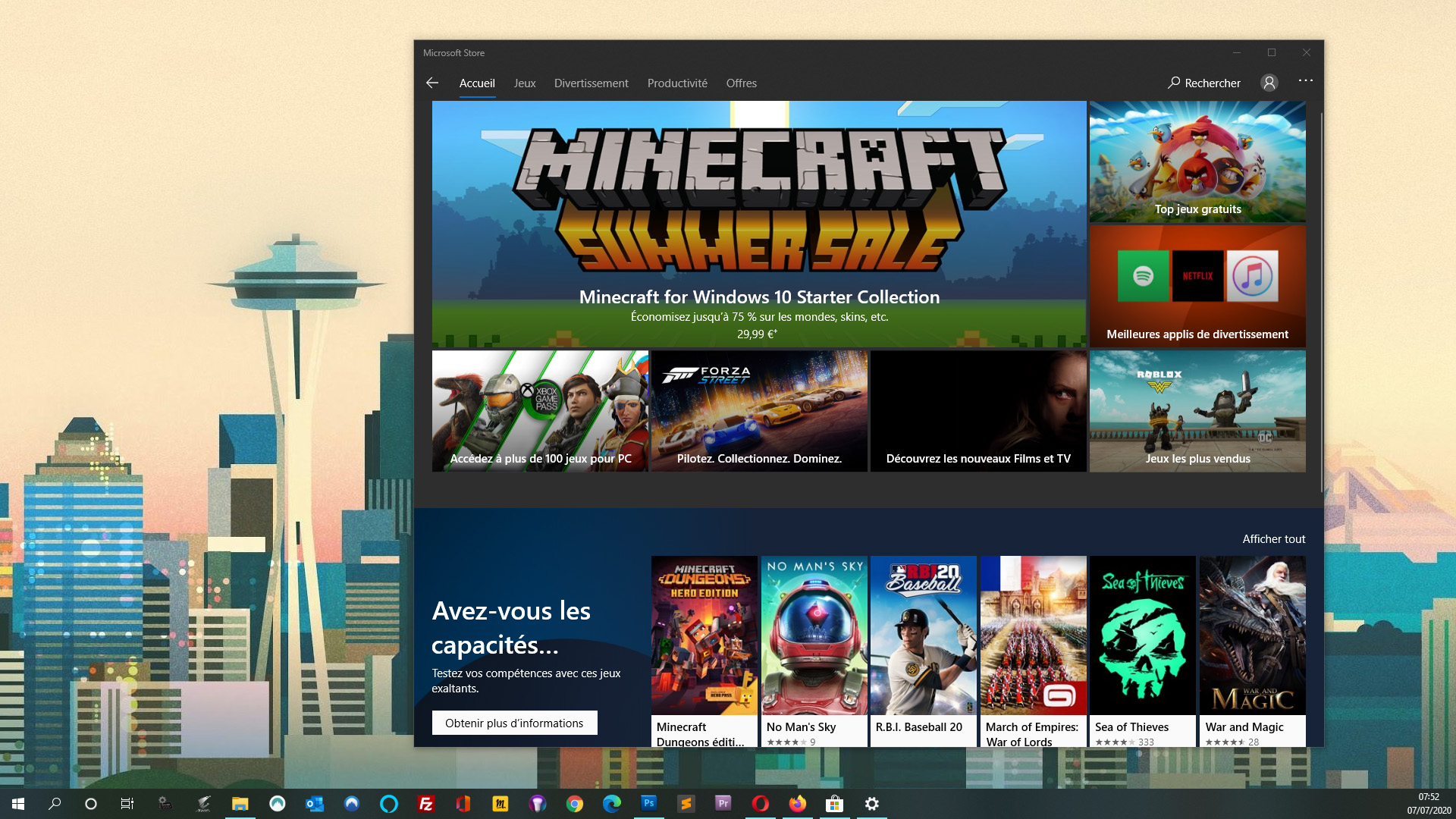This screenshot has width=1456, height=819.
Task: Open File Explorer from taskbar
Action: (240, 804)
